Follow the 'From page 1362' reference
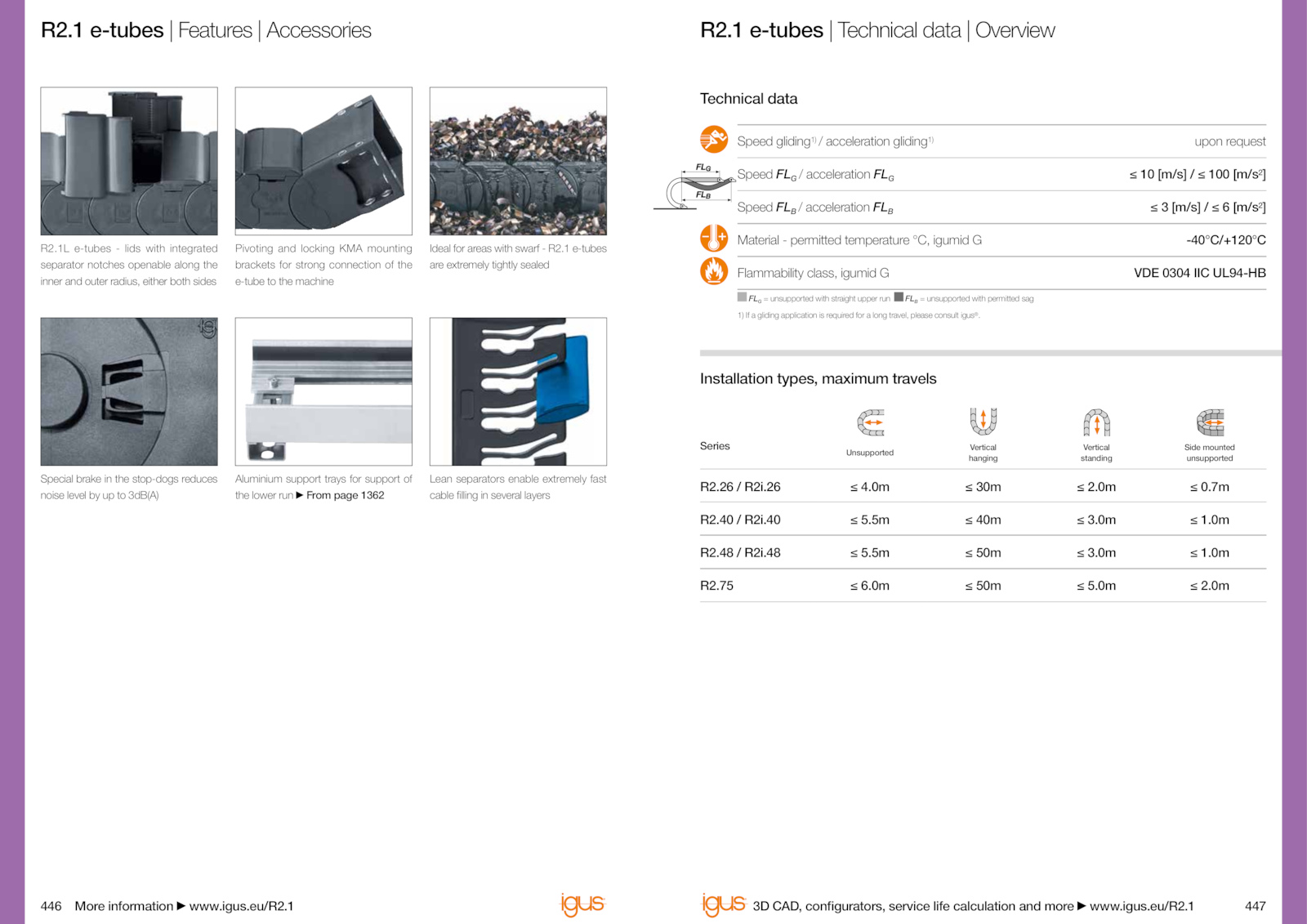1307x924 pixels. (x=345, y=495)
